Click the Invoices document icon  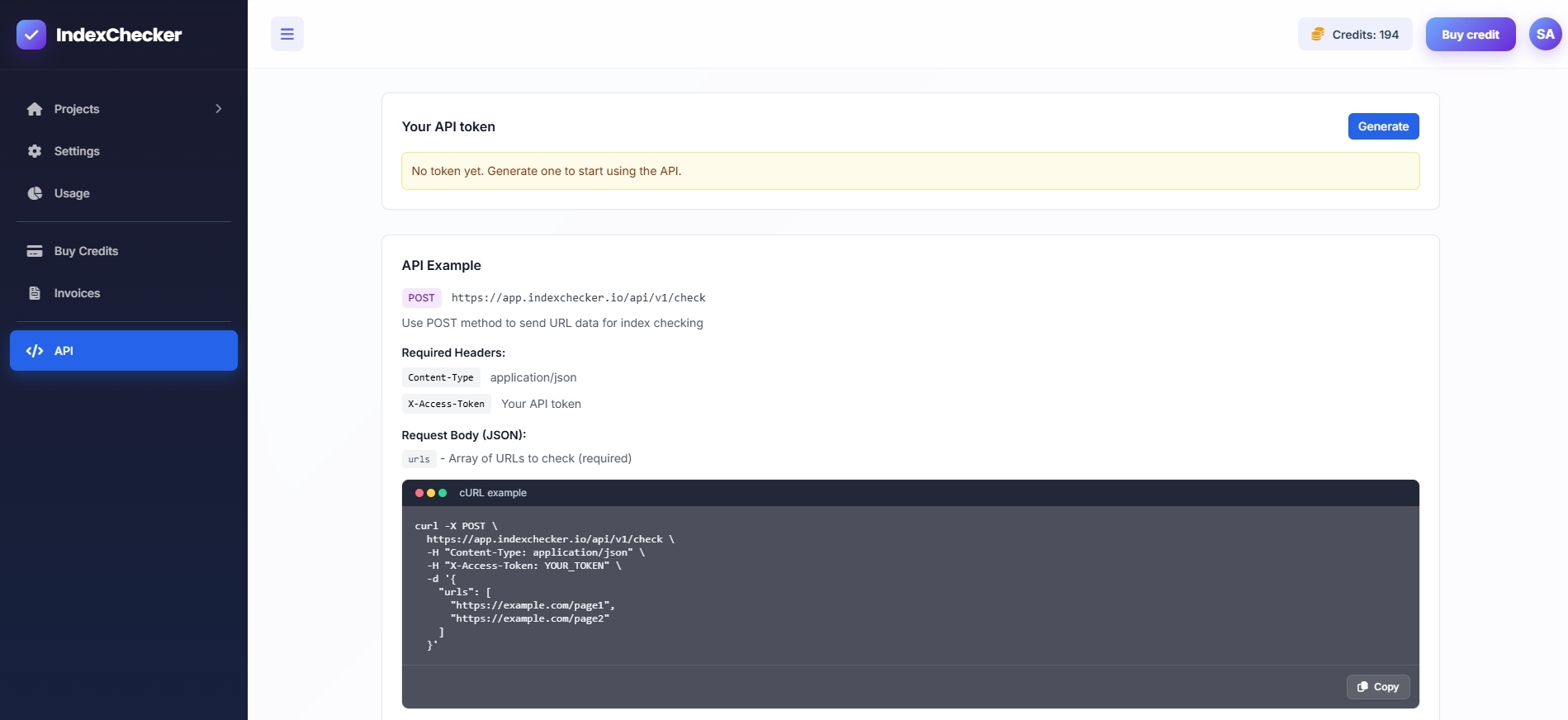pos(35,293)
